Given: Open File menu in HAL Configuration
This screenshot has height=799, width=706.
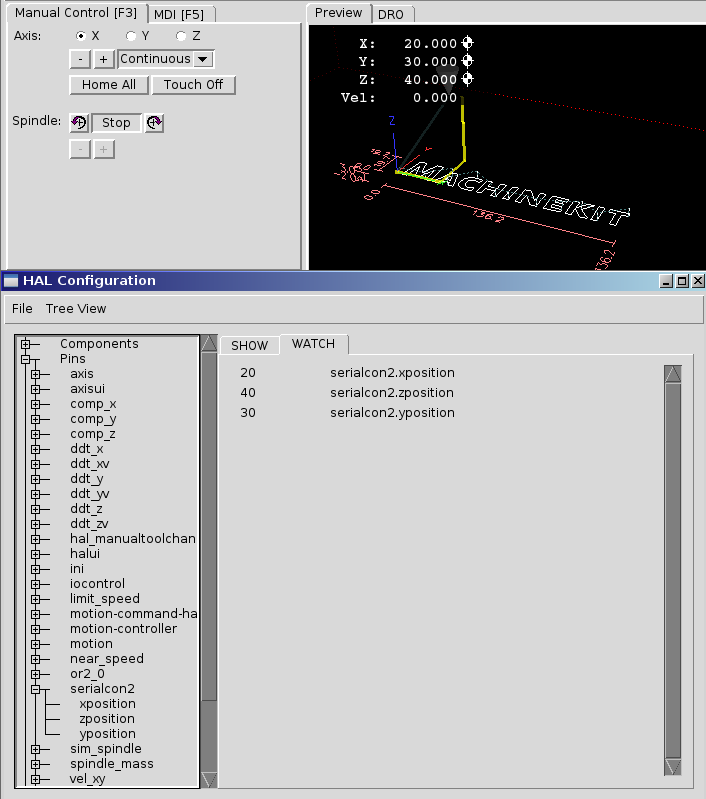Looking at the screenshot, I should tap(22, 309).
